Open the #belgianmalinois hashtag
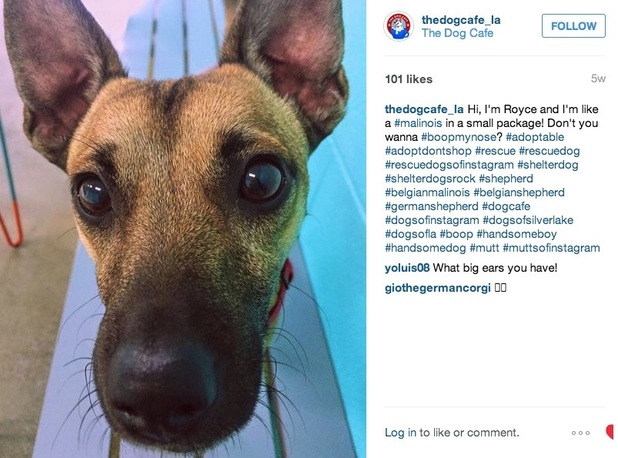This screenshot has height=458, width=618. 427,192
